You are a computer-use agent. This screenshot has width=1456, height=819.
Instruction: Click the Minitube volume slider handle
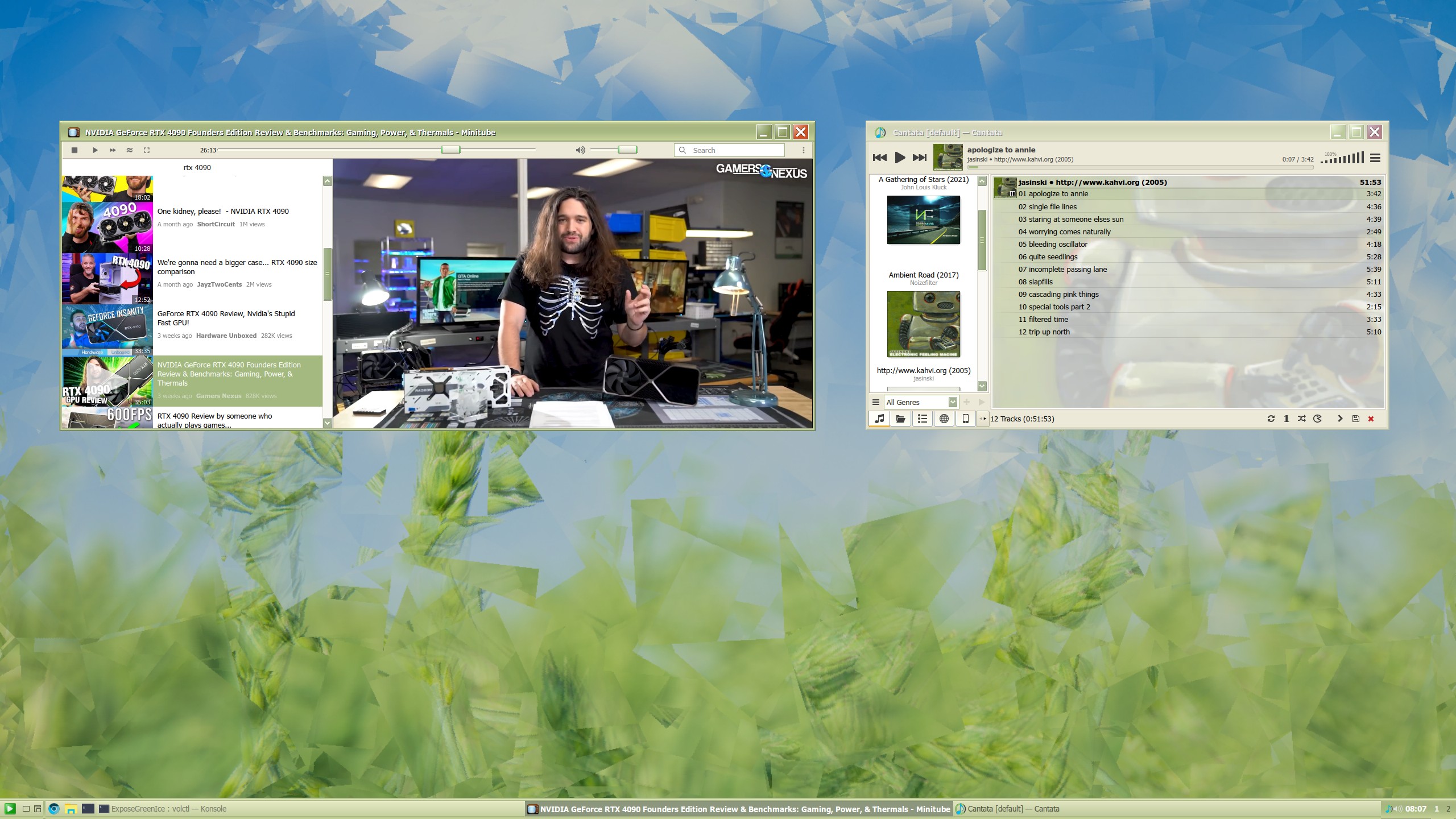click(x=627, y=150)
